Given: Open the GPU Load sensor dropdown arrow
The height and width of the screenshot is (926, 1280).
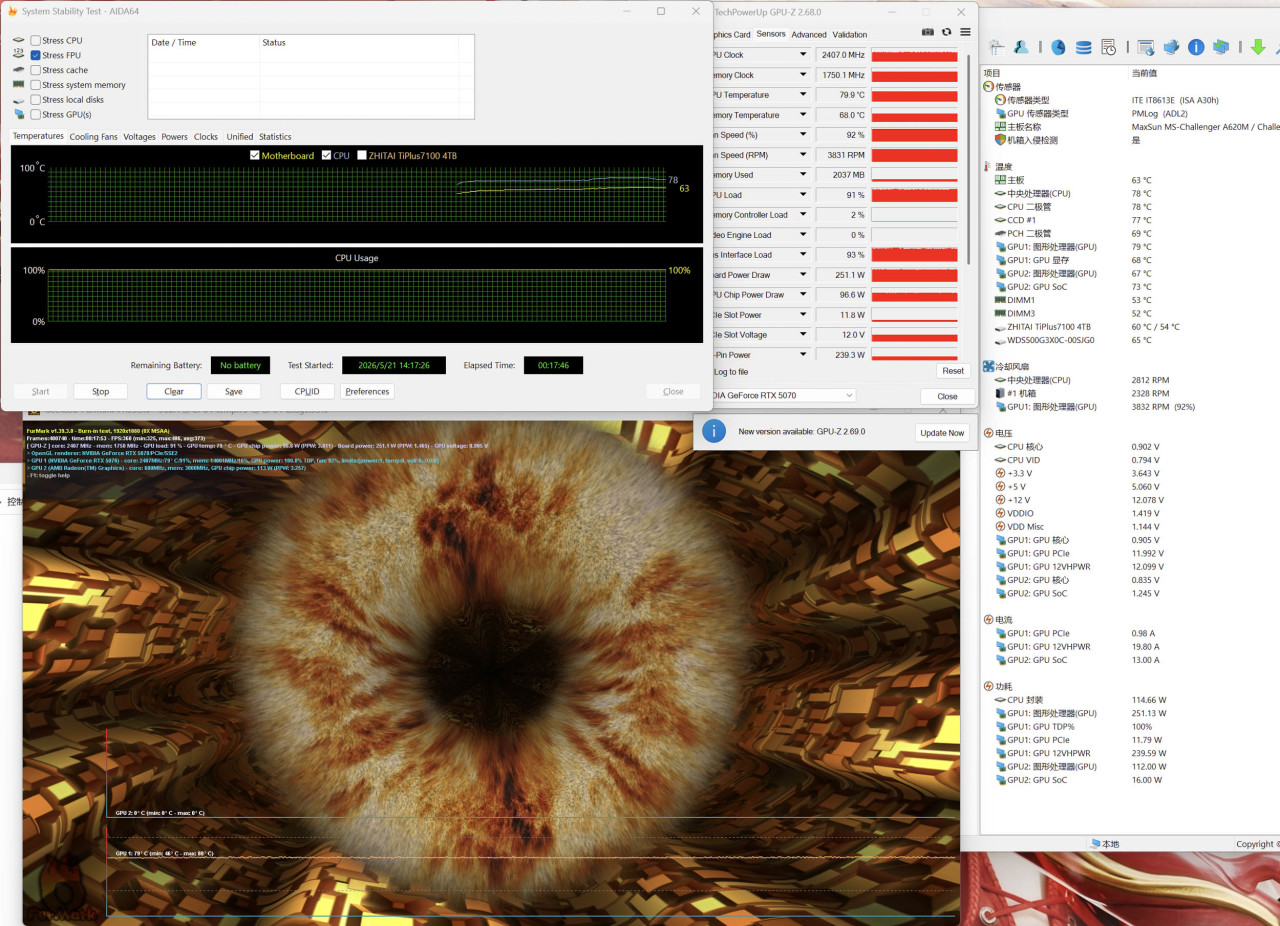Looking at the screenshot, I should point(802,195).
